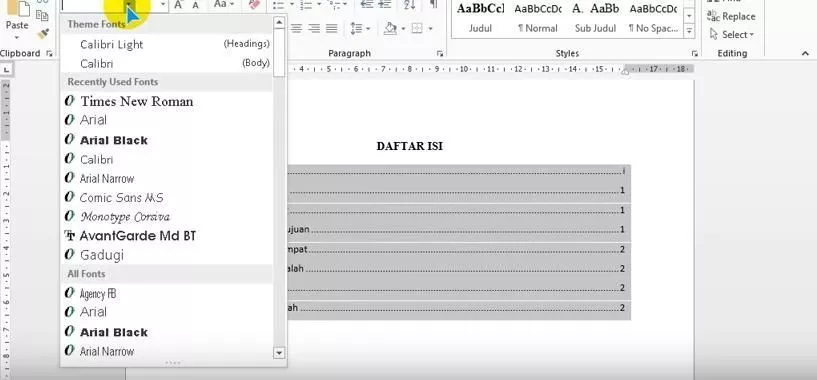Viewport: 817px width, 380px height.
Task: Click the Clear All Formatting eraser icon
Action: [254, 5]
